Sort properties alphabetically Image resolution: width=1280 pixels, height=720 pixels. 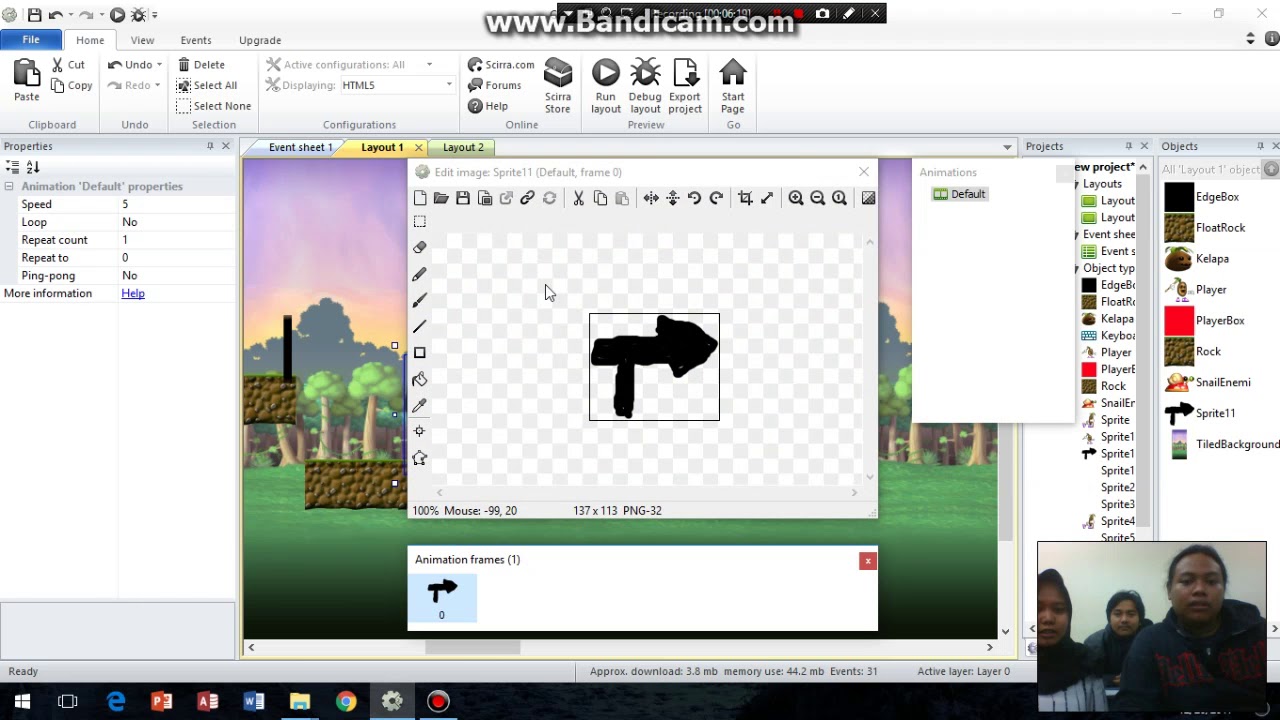[x=32, y=167]
